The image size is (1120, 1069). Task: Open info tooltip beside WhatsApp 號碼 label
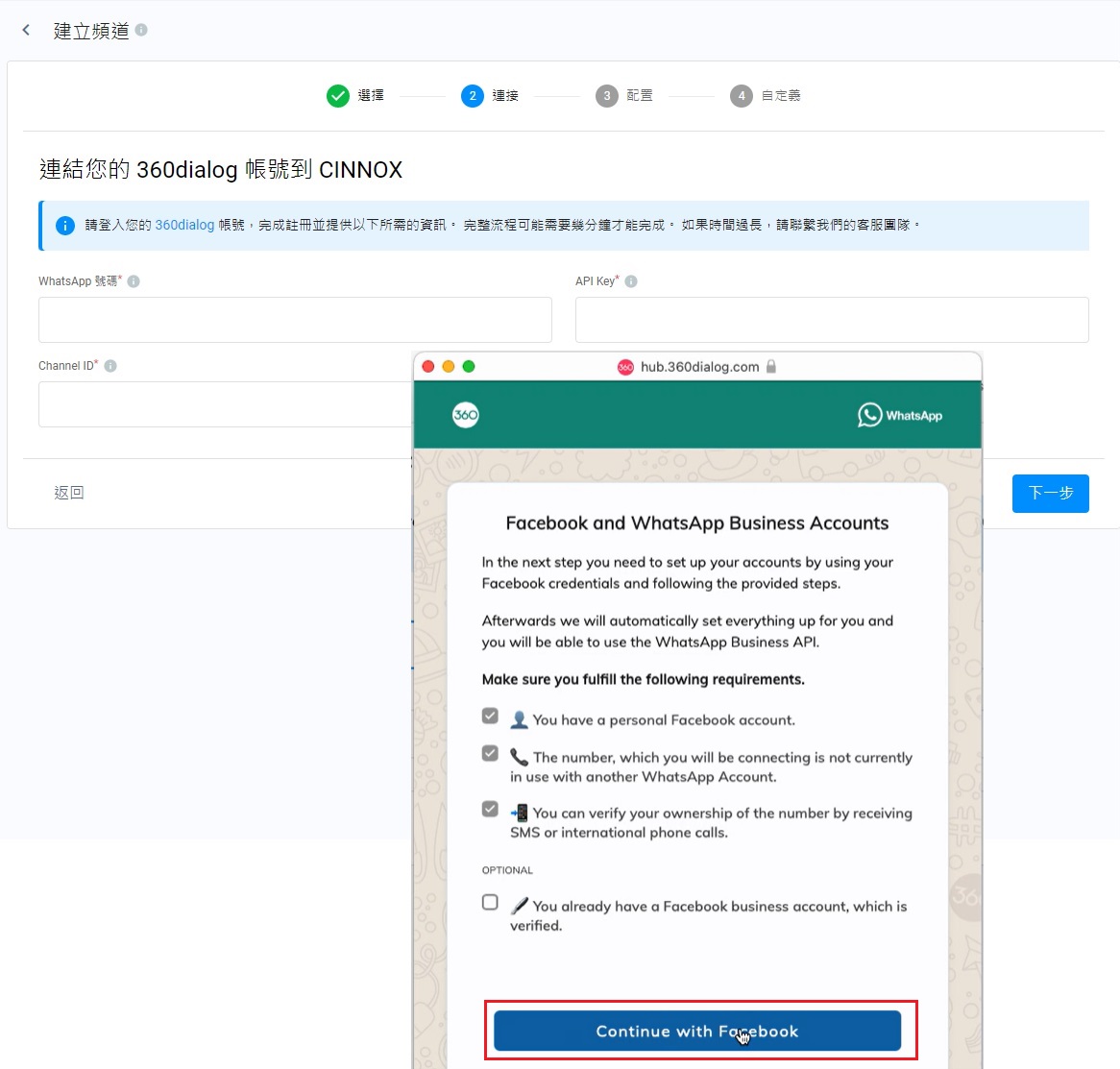pos(134,281)
